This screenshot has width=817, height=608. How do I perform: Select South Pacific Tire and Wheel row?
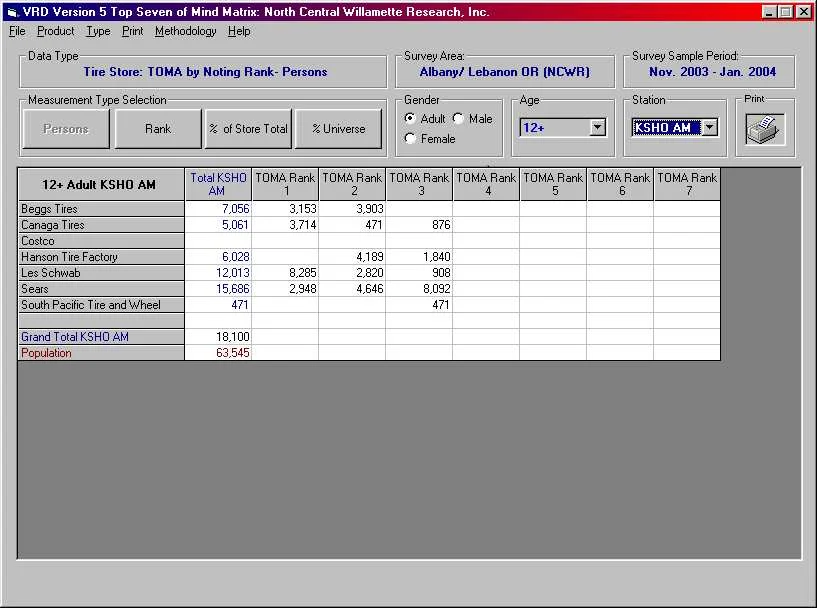[101, 305]
